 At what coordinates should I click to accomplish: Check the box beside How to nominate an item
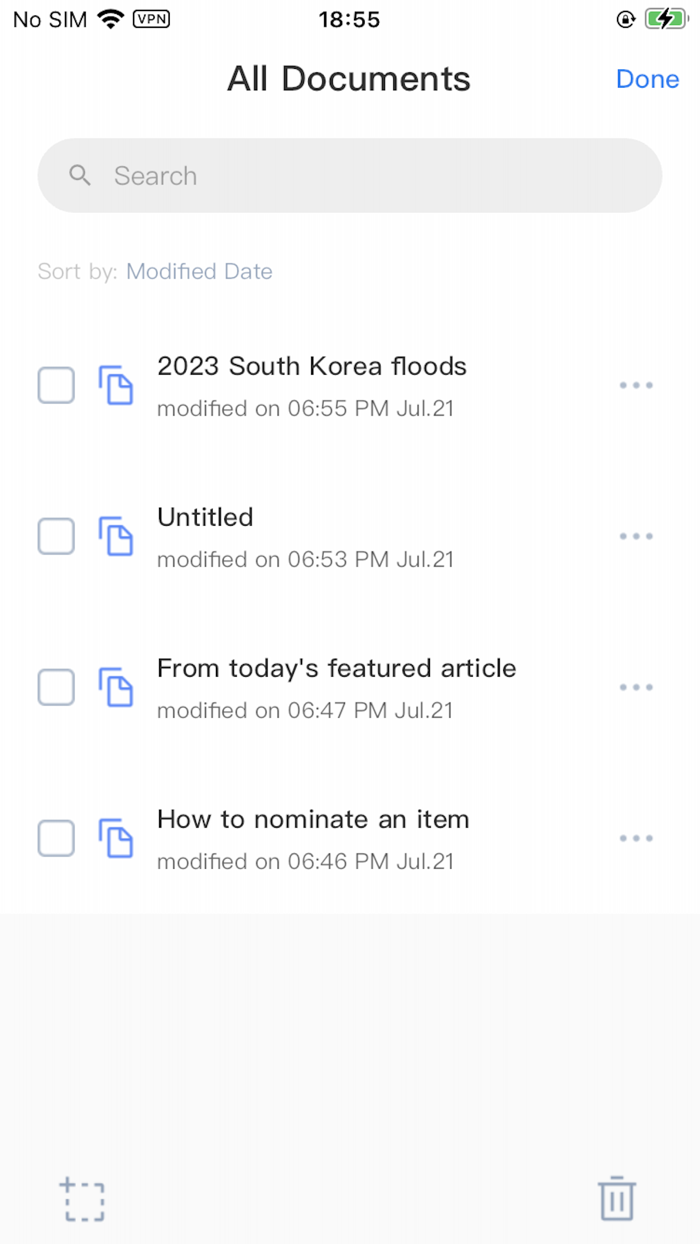point(56,838)
